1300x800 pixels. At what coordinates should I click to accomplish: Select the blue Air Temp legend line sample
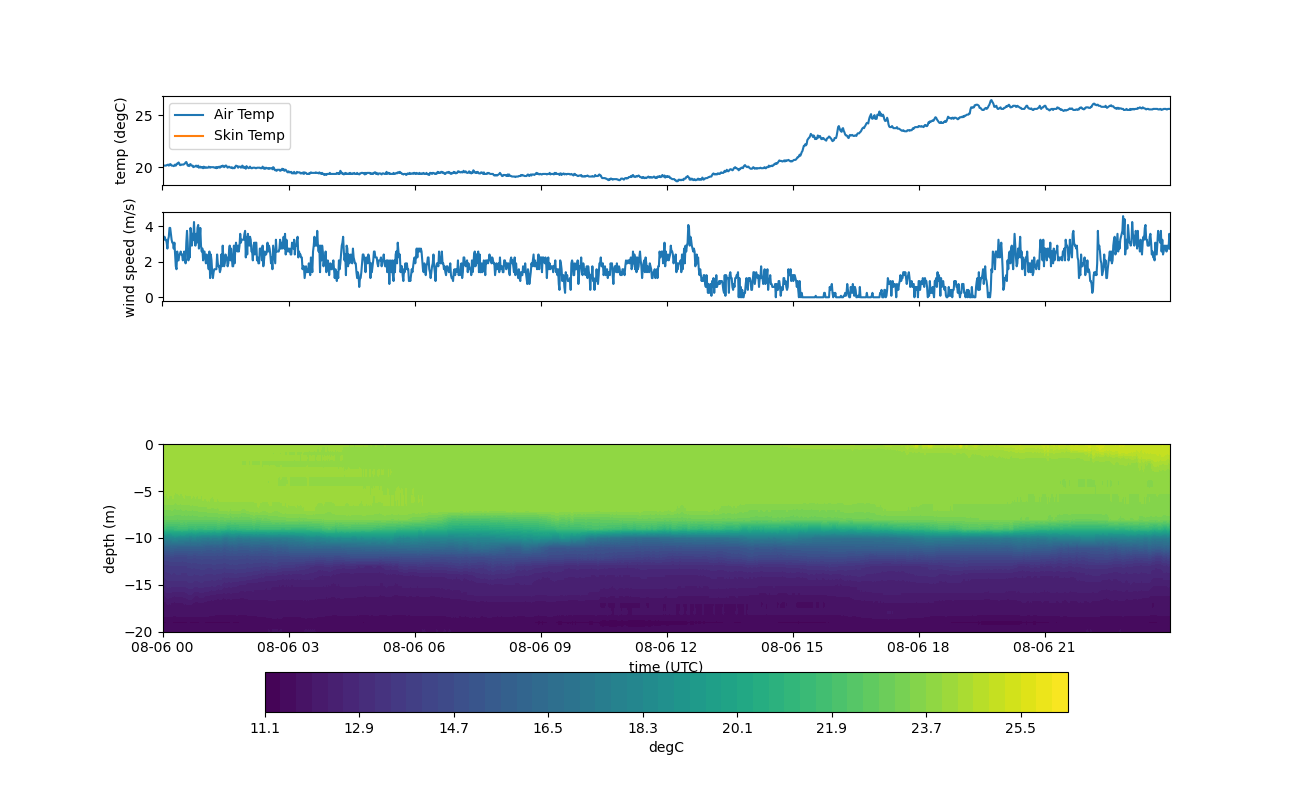pyautogui.click(x=189, y=114)
